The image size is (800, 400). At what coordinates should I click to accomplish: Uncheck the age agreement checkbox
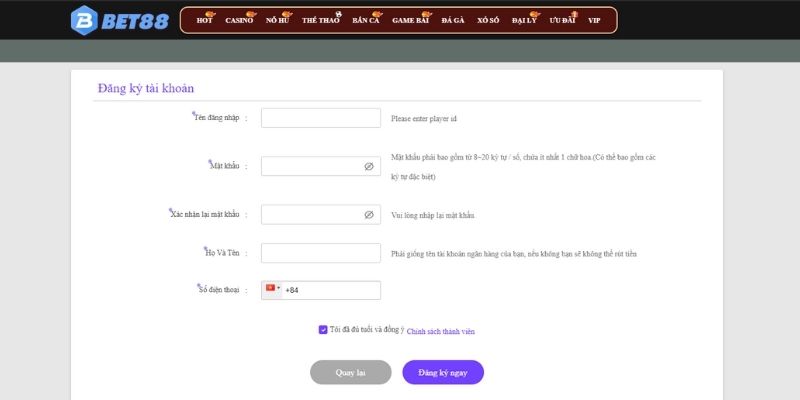pos(323,329)
